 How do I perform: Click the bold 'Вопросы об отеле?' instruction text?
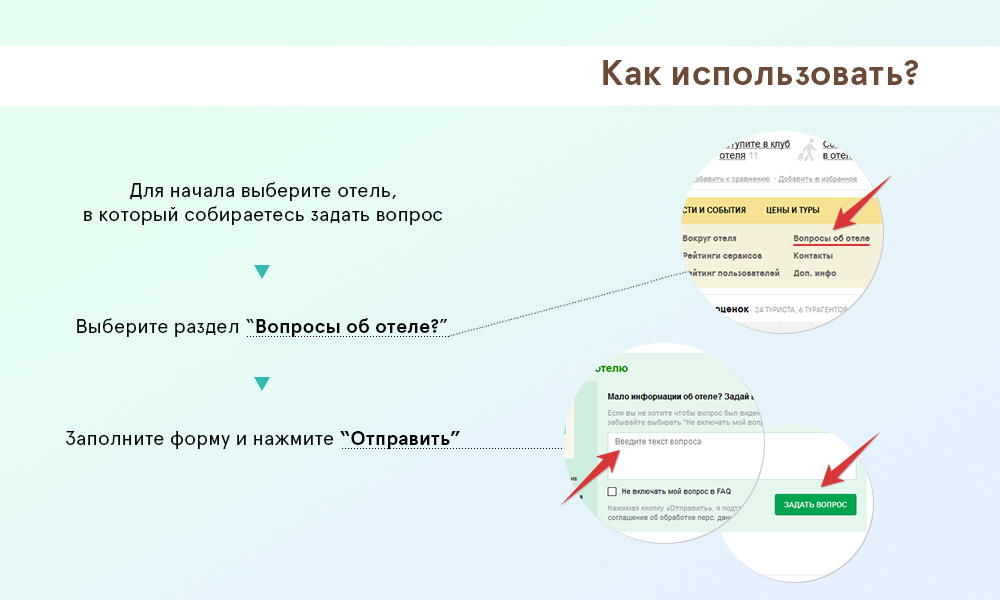pyautogui.click(x=347, y=327)
